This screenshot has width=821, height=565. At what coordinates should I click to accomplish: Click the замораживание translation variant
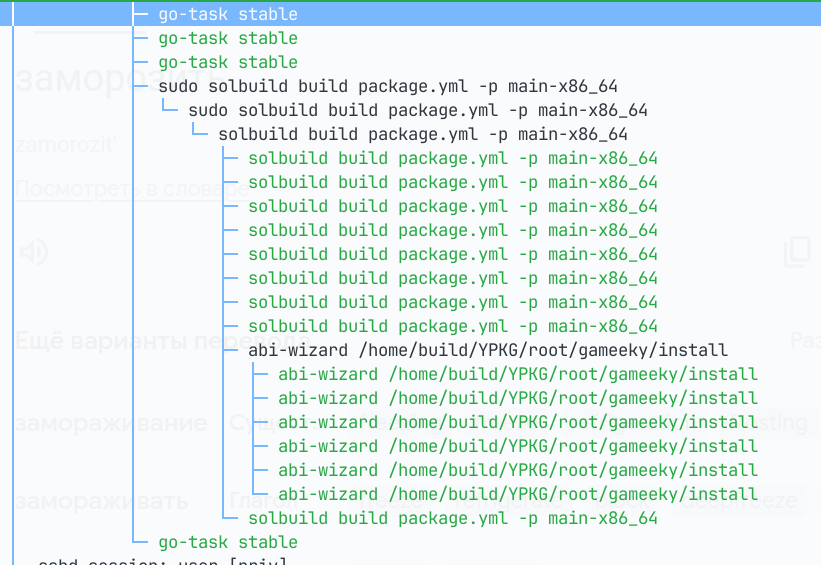tap(110, 423)
